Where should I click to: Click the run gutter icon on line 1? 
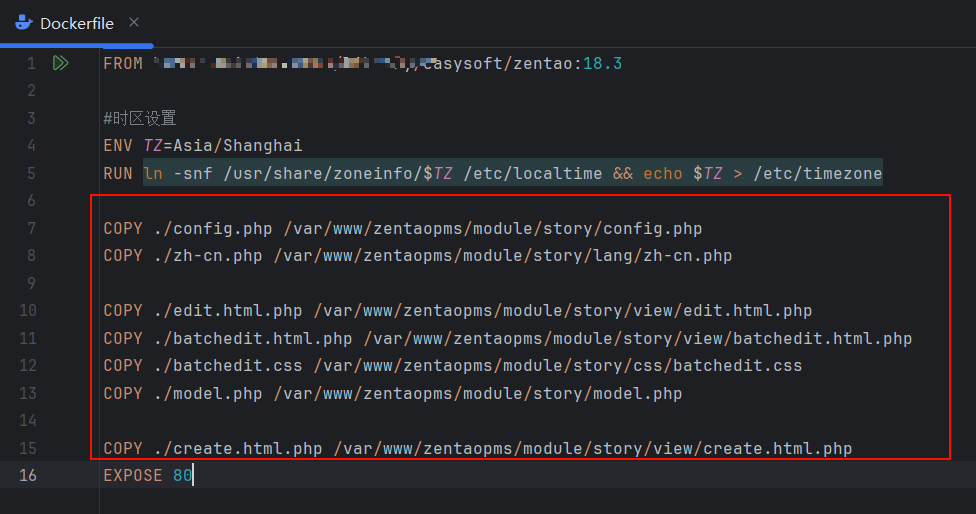pyautogui.click(x=60, y=63)
